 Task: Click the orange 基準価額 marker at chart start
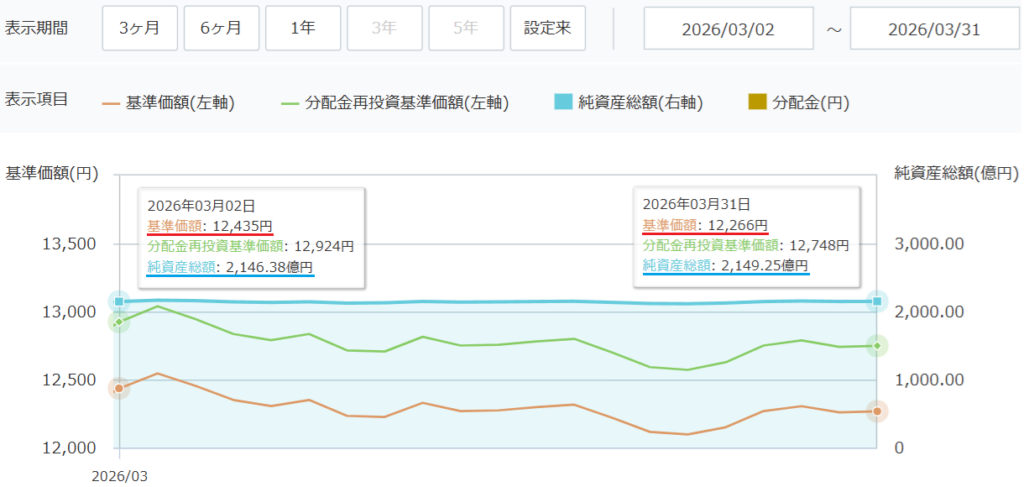tap(119, 388)
